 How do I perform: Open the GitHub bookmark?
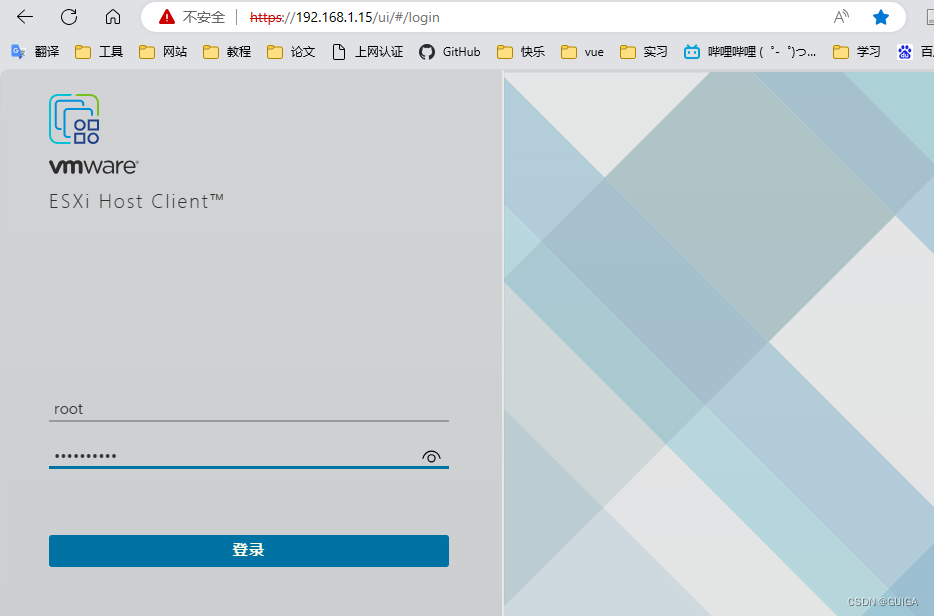pyautogui.click(x=450, y=52)
